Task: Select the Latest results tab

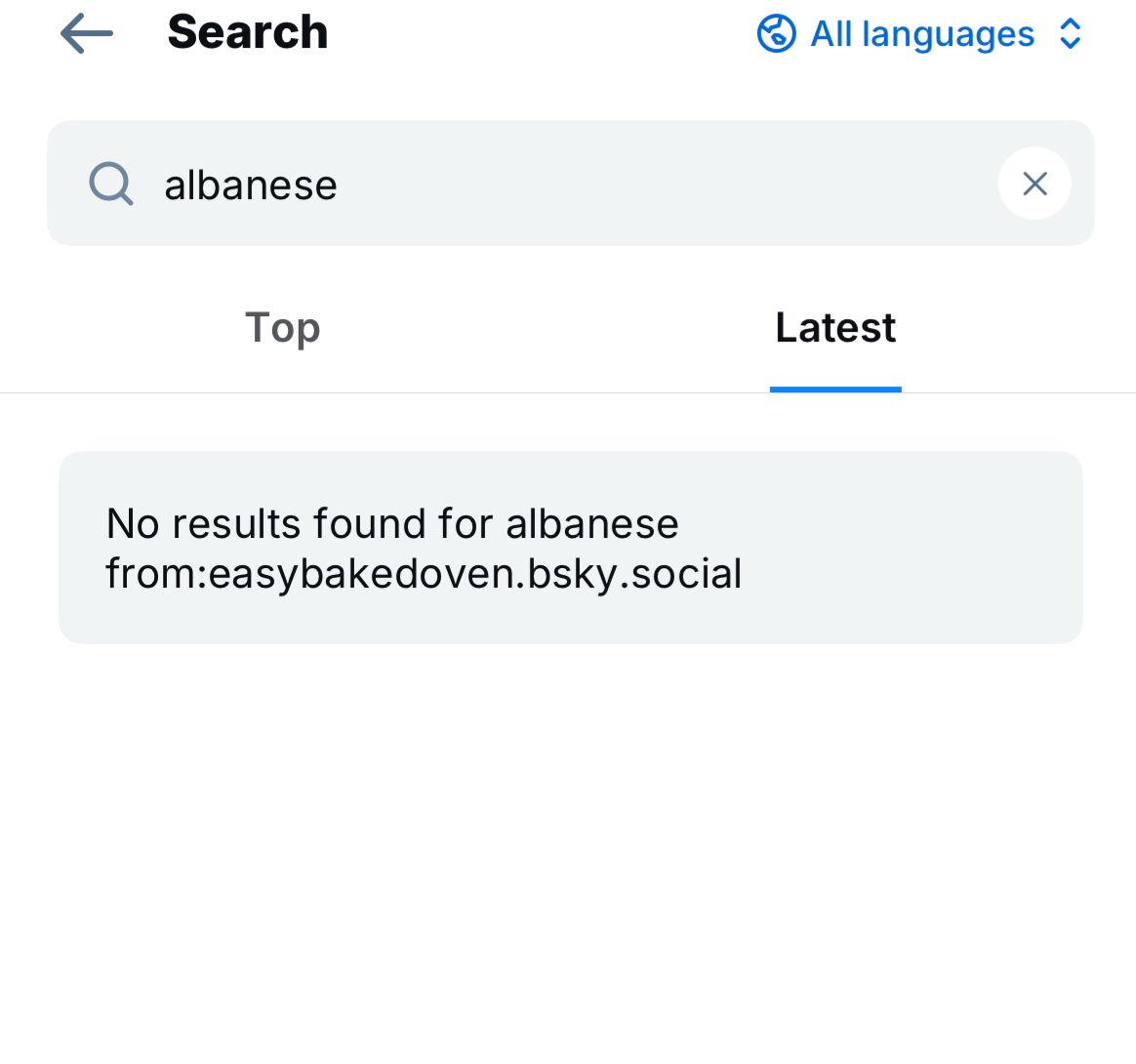Action: point(835,328)
